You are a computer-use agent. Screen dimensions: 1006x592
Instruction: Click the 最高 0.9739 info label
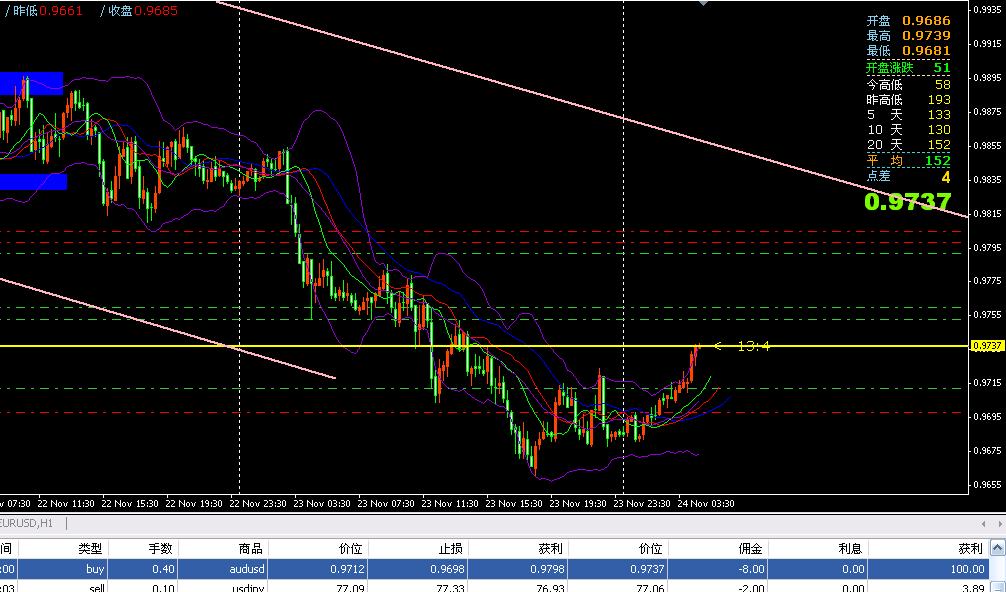908,36
